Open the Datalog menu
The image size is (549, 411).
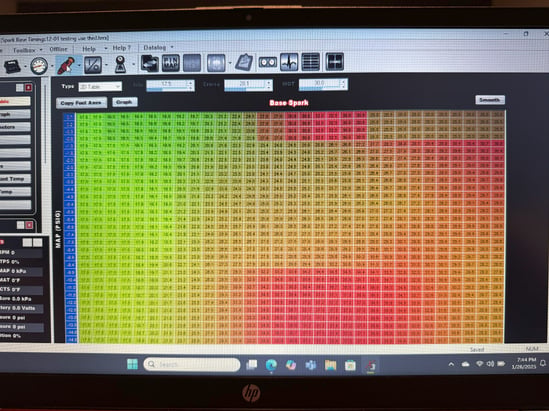click(155, 47)
